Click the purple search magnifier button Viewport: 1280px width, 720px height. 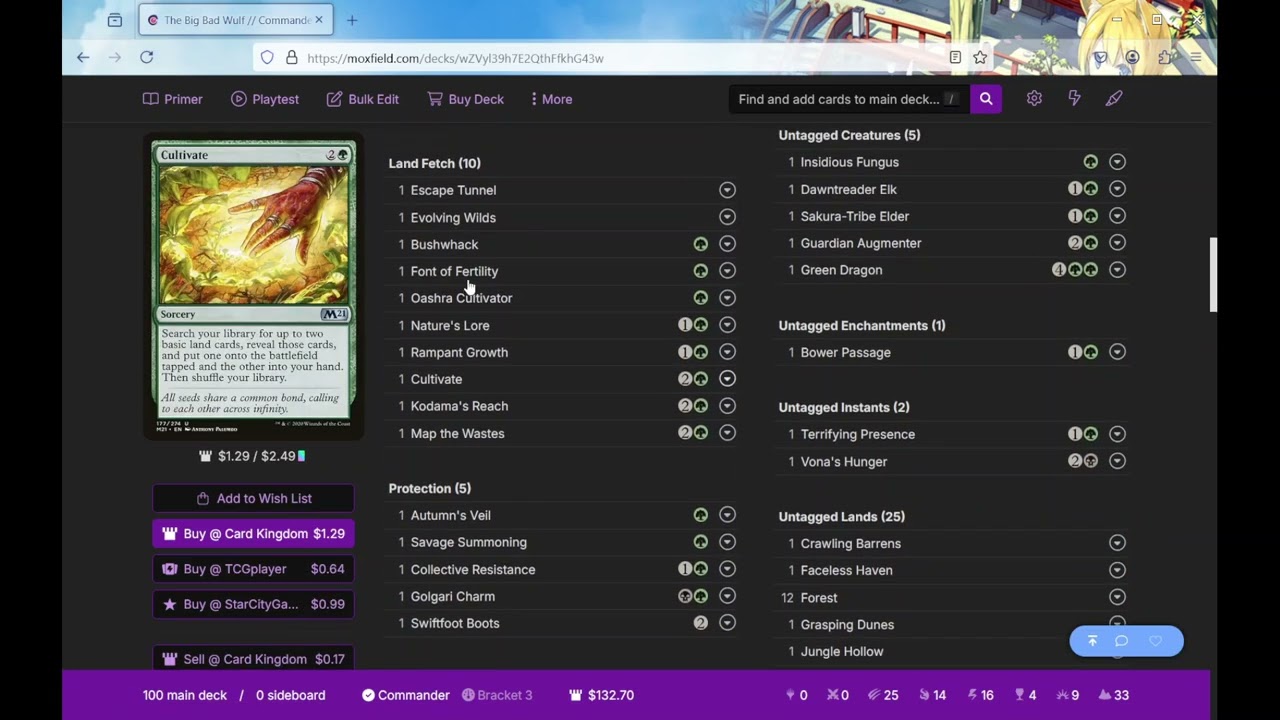[986, 99]
